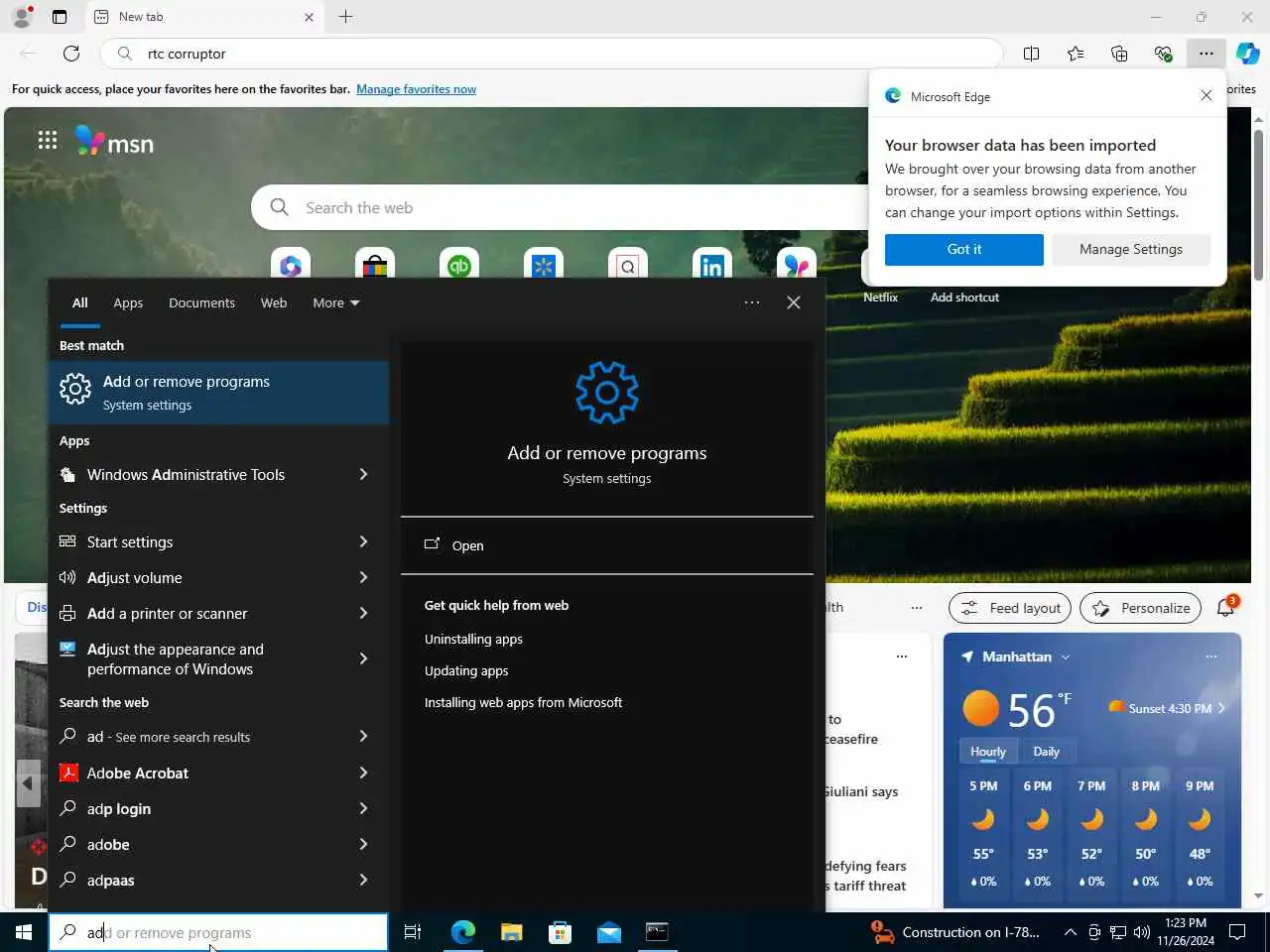
Task: Open Mail app from taskbar
Action: tap(608, 932)
